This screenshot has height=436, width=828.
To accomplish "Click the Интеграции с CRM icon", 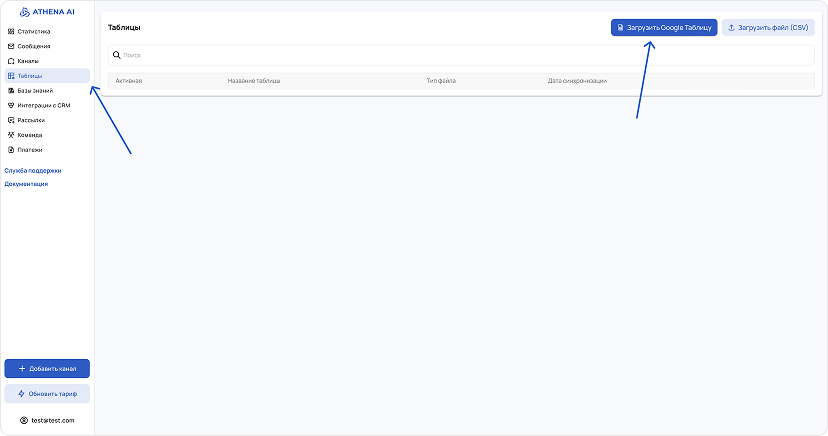I will point(11,105).
